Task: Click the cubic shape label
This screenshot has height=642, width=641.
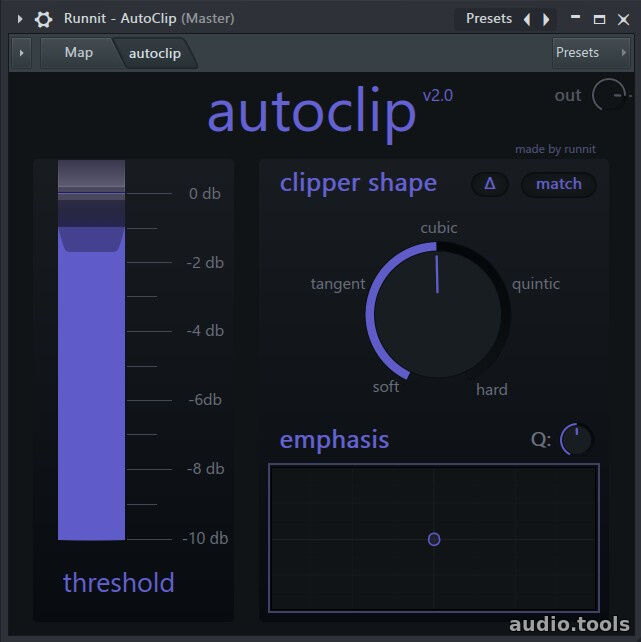Action: (438, 228)
